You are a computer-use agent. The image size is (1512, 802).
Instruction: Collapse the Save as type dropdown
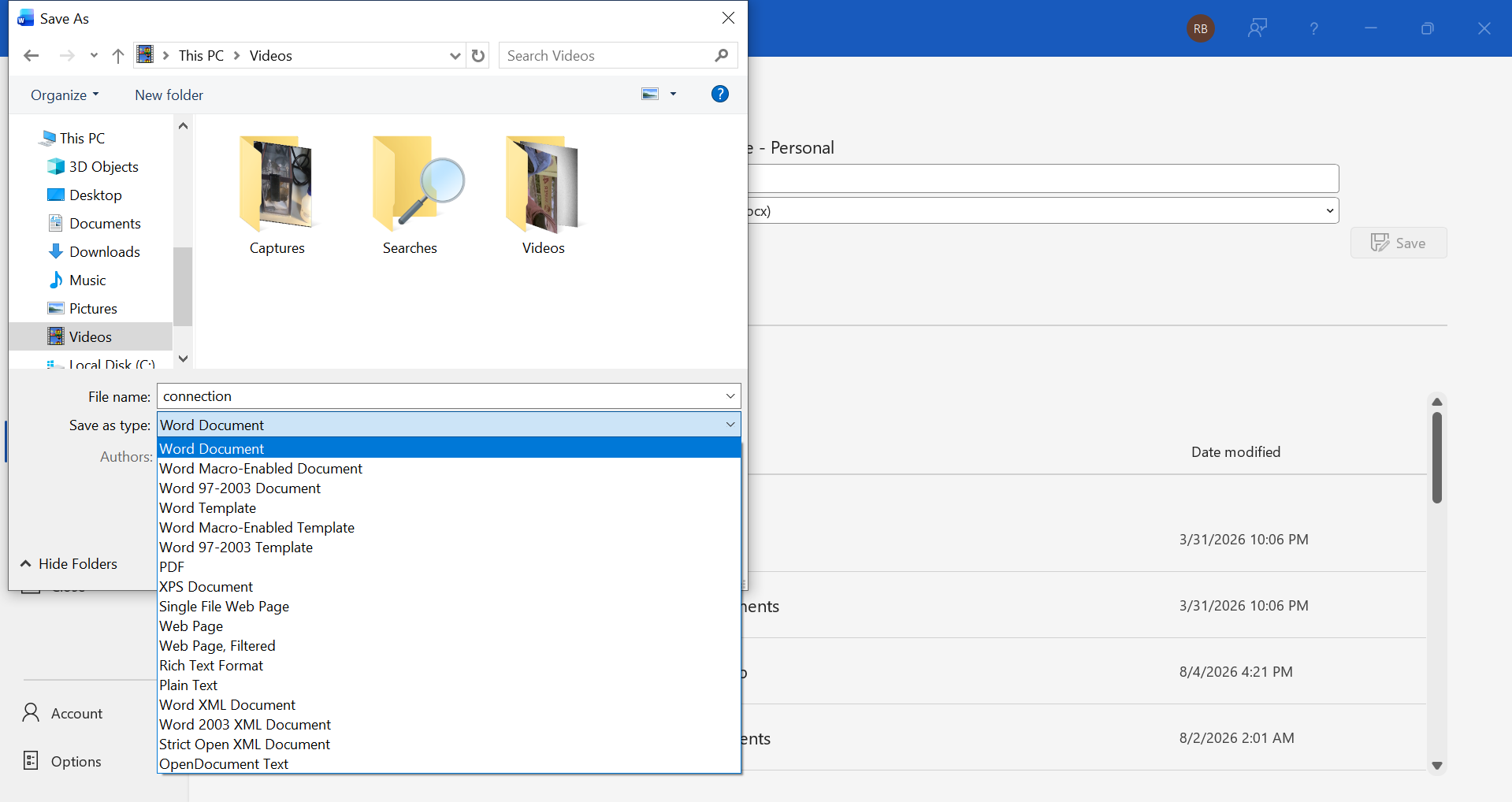(x=730, y=425)
